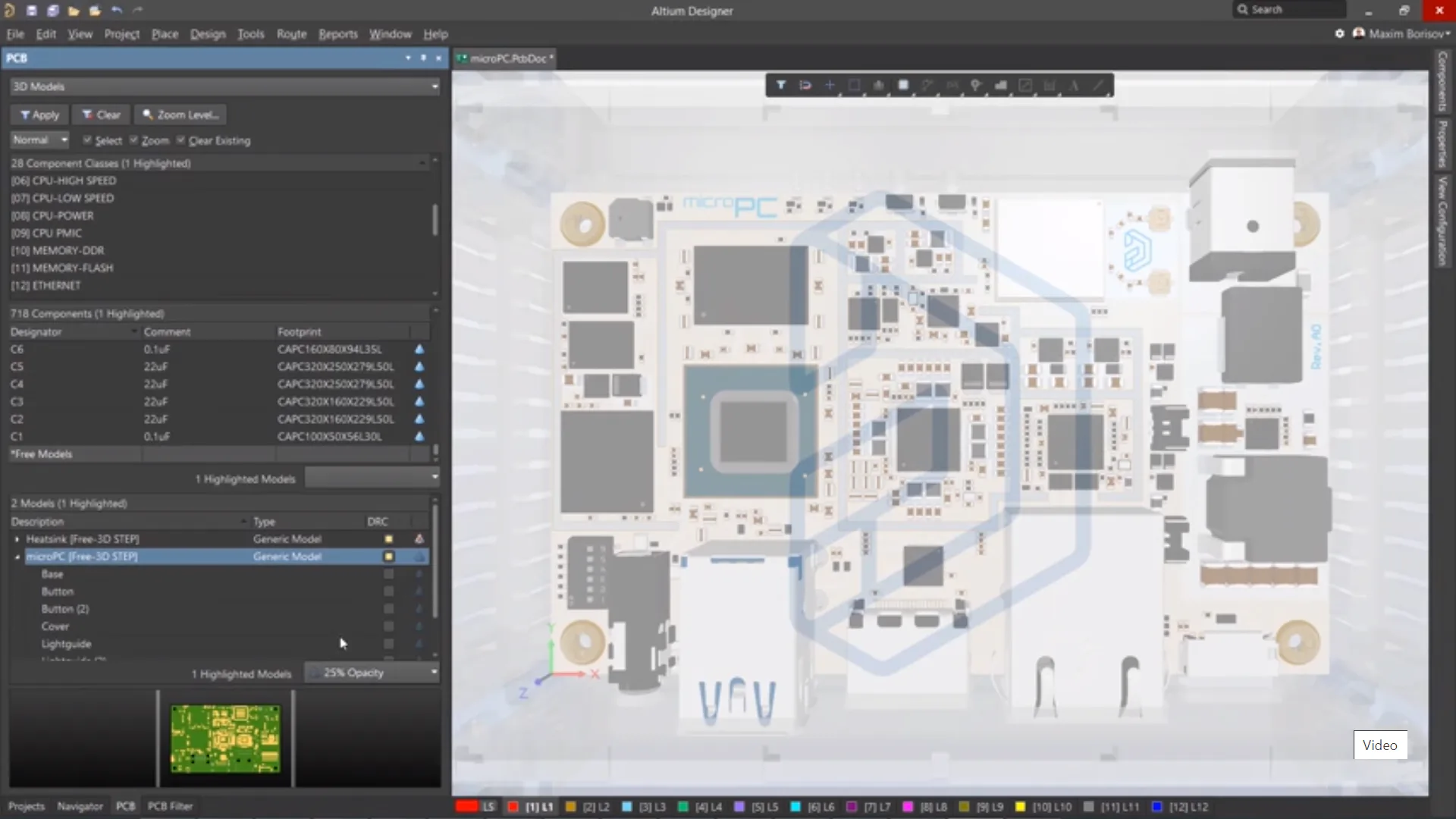The image size is (1456, 819).
Task: Tick the highlight box of the Button part
Action: (x=389, y=591)
